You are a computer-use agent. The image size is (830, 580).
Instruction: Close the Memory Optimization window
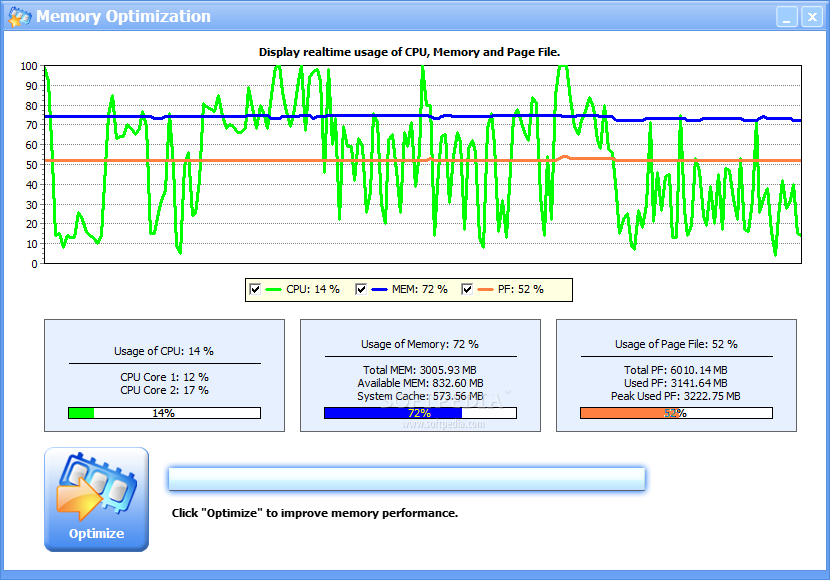[x=812, y=17]
